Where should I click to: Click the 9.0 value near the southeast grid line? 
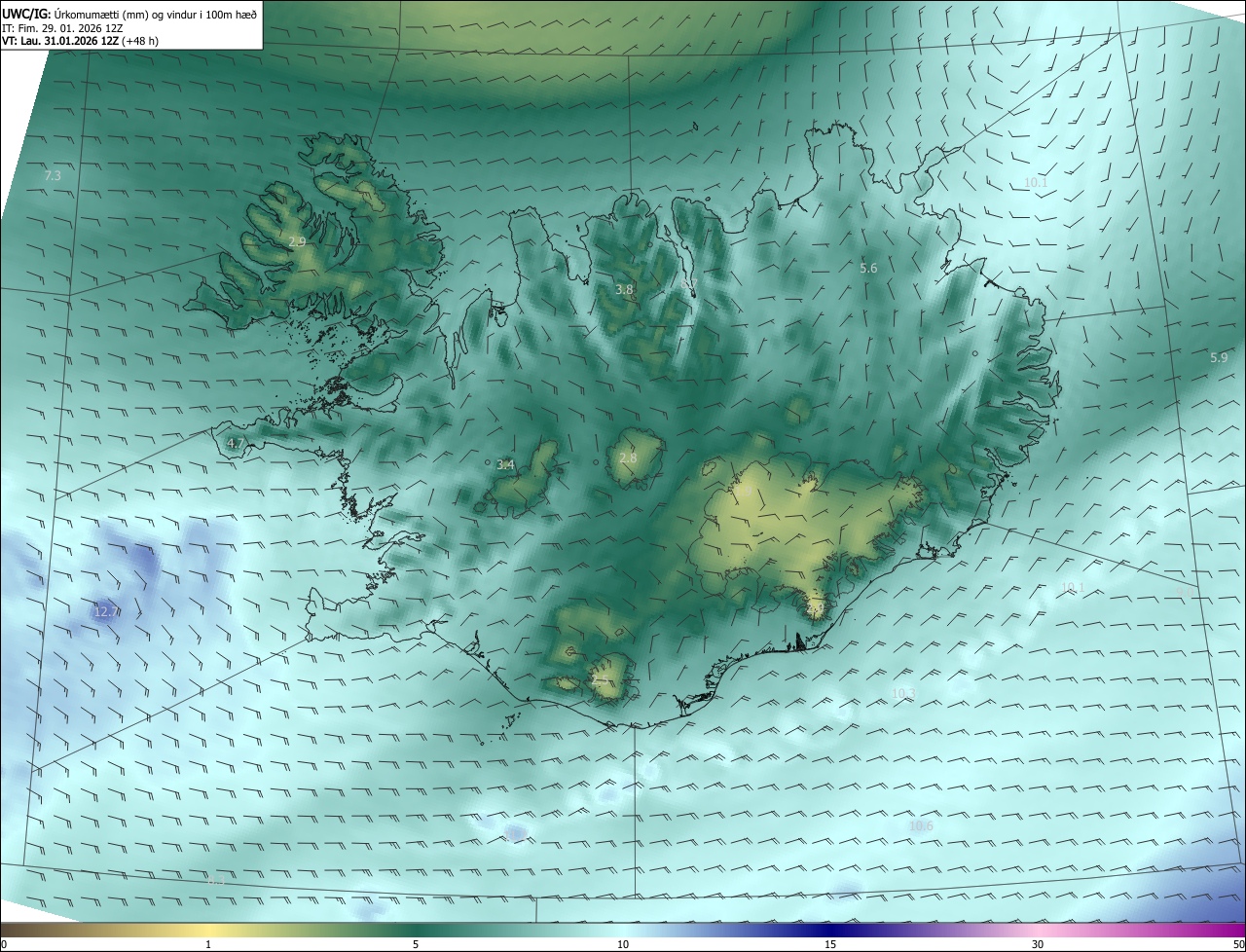1185,592
